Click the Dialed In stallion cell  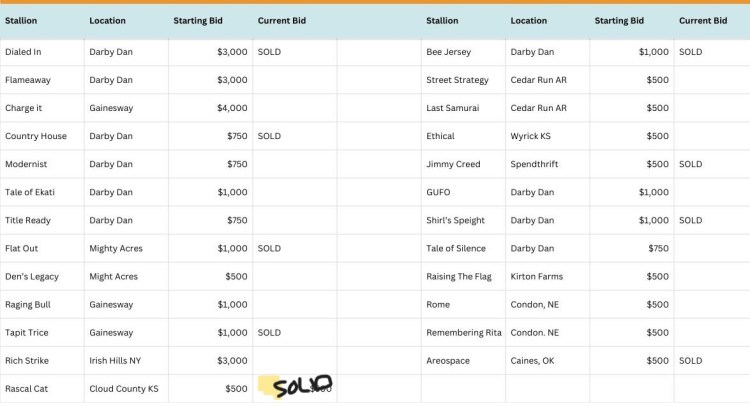point(24,52)
